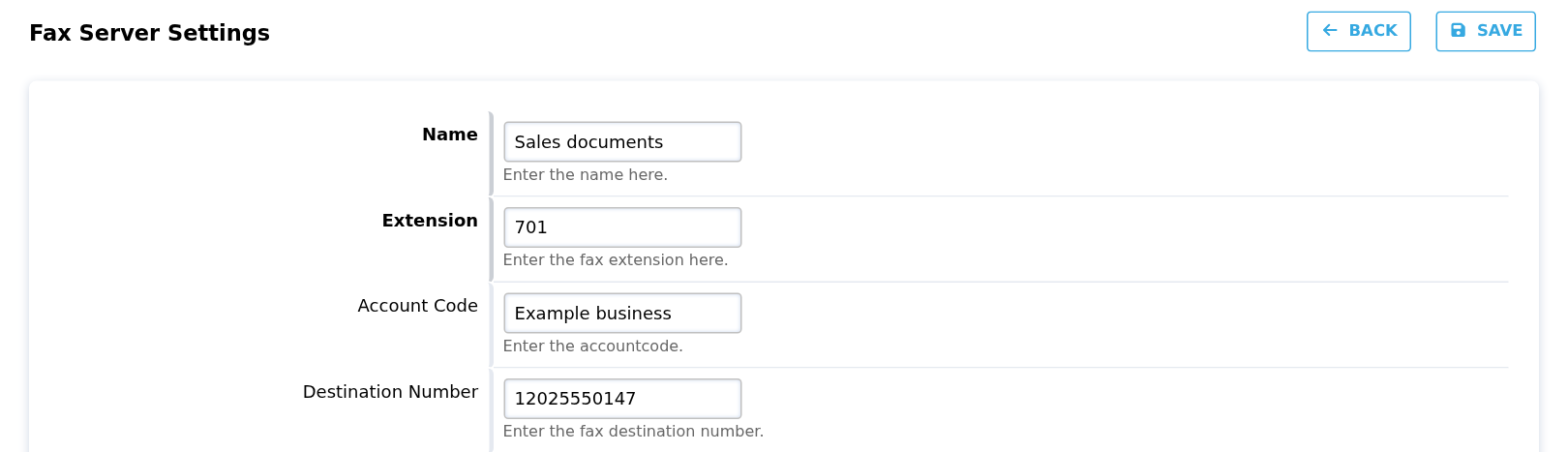Screen dimensions: 1568x452
Task: Click the Destination Number label
Action: click(x=390, y=392)
